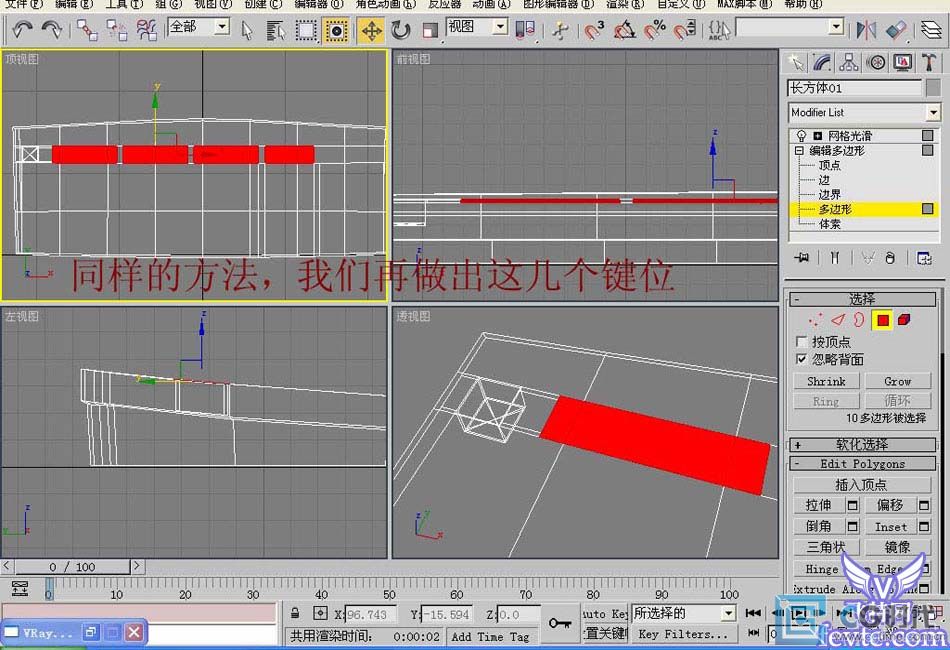Screen dimensions: 950x650
Task: Uncheck the 忽略背面 checkbox
Action: click(x=802, y=359)
